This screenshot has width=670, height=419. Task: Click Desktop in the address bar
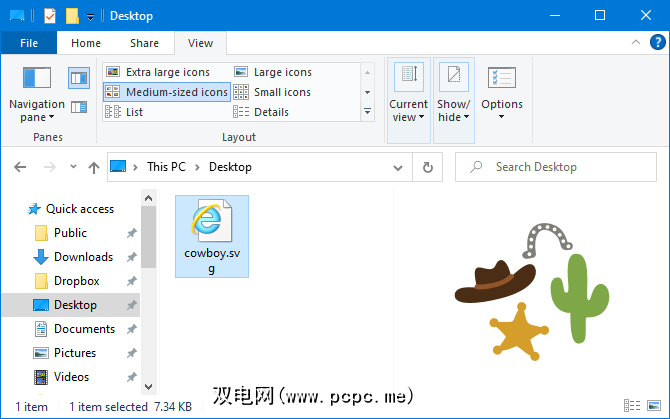click(x=230, y=167)
